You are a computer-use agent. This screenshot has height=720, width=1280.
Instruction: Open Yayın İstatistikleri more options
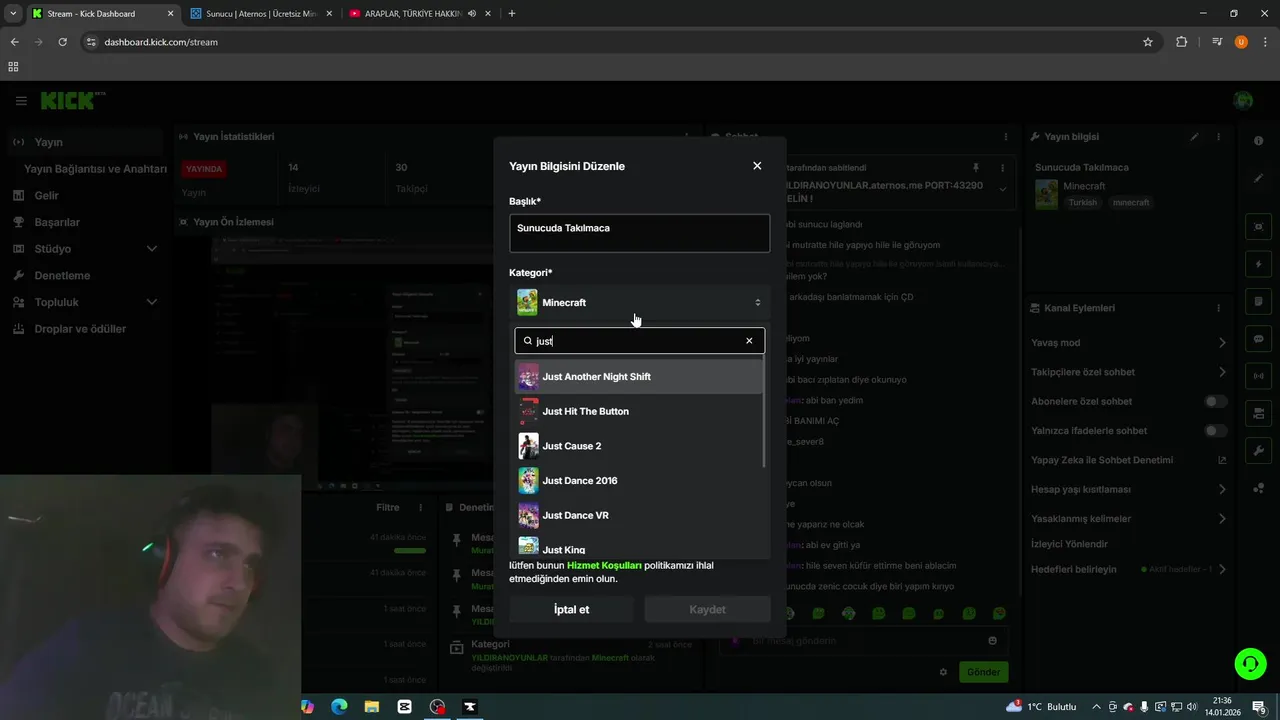(686, 137)
